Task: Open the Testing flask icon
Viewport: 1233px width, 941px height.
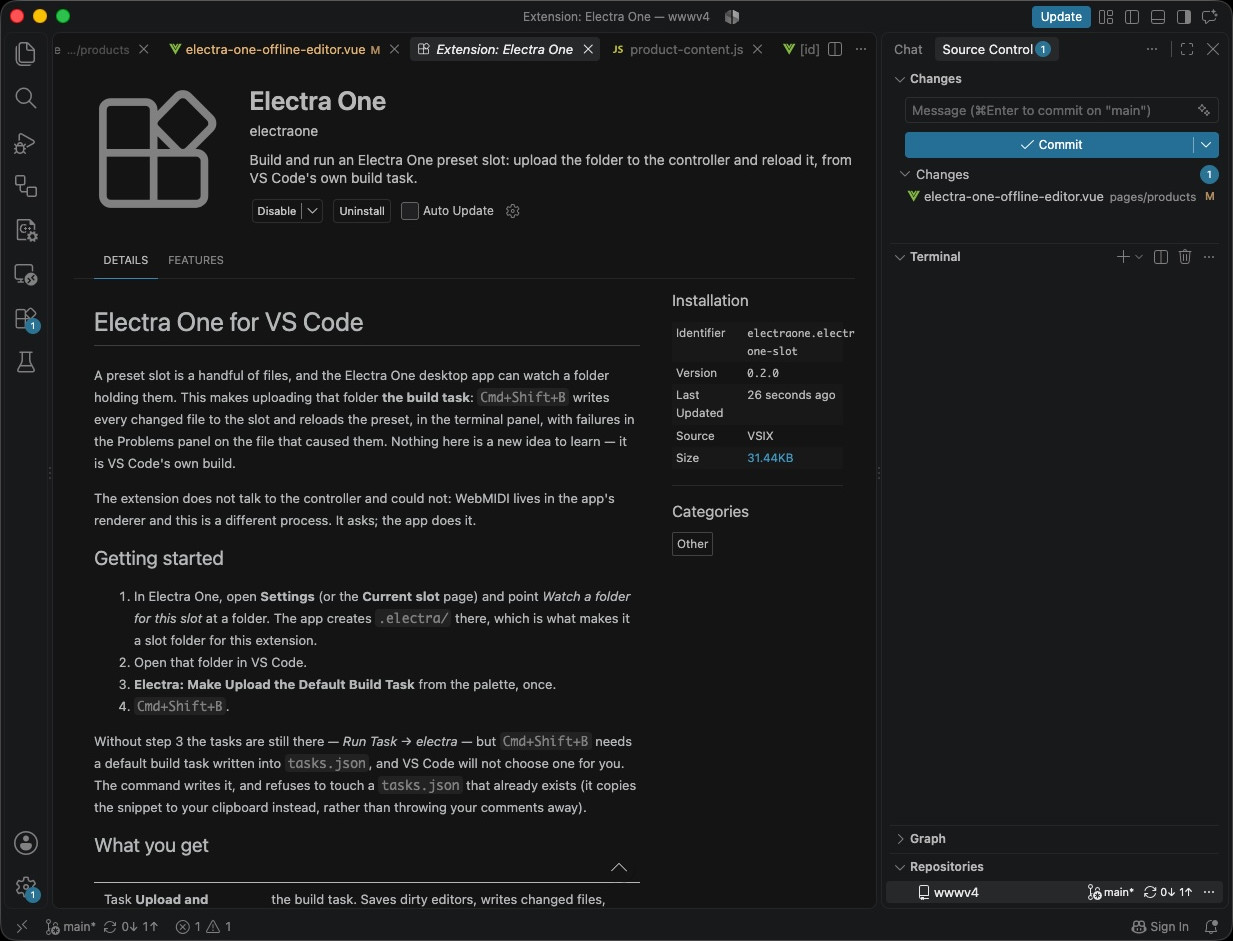Action: 26,363
